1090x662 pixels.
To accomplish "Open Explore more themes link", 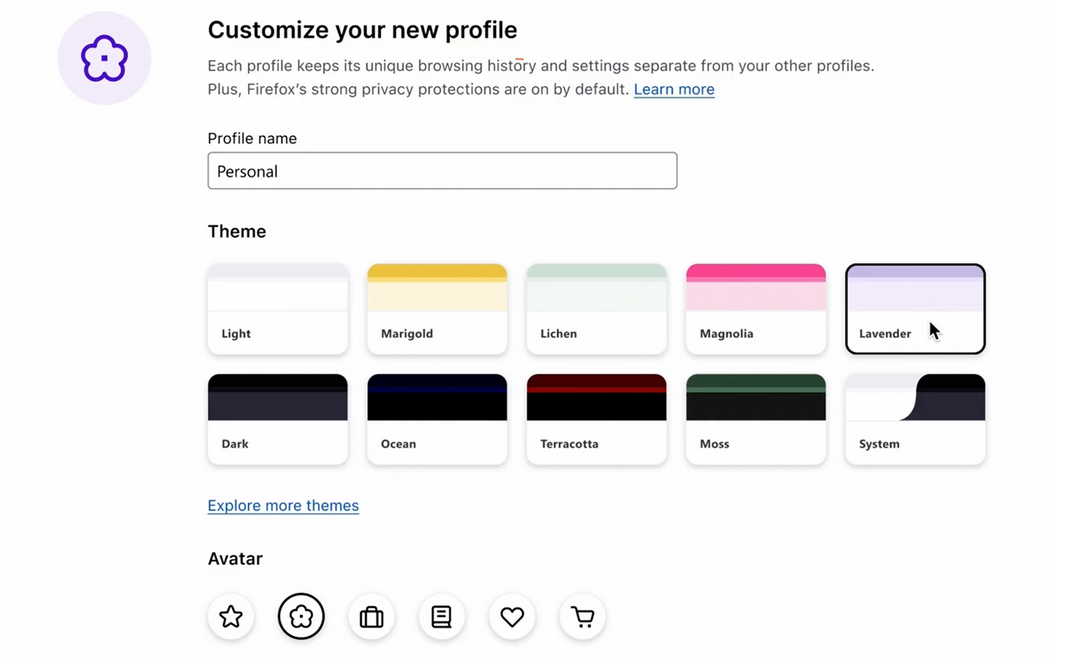I will tap(283, 506).
